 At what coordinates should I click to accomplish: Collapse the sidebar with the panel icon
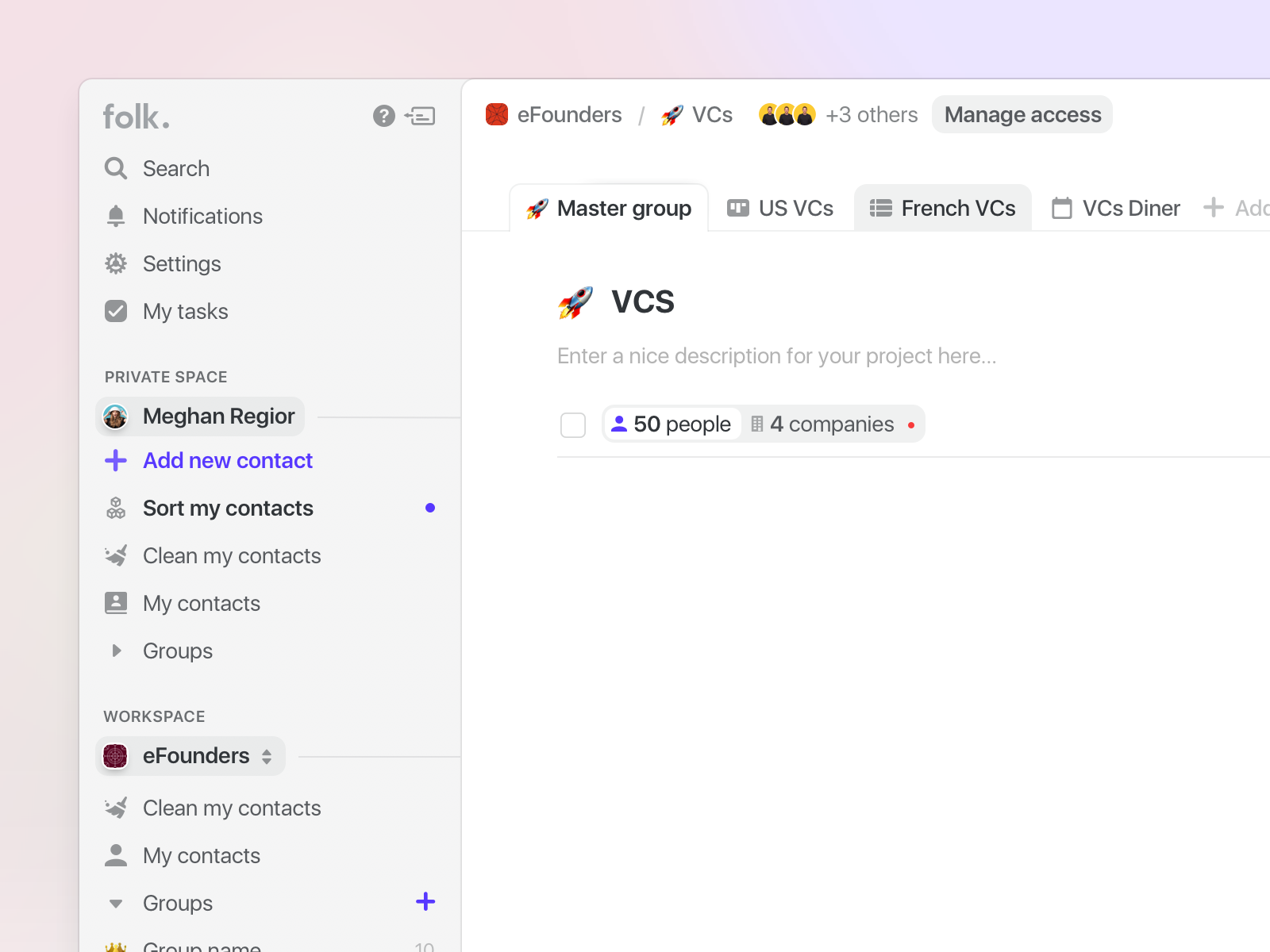pyautogui.click(x=420, y=117)
